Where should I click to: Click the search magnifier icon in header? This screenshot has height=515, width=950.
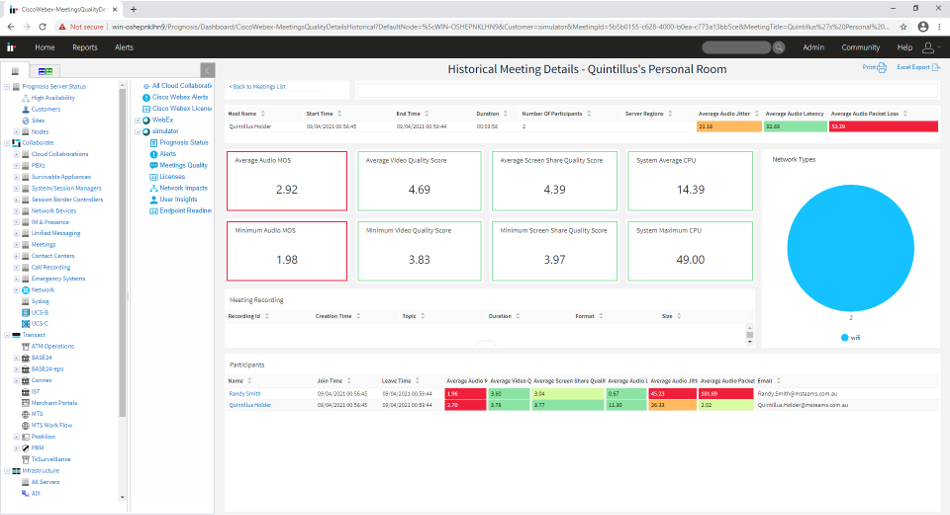(779, 47)
